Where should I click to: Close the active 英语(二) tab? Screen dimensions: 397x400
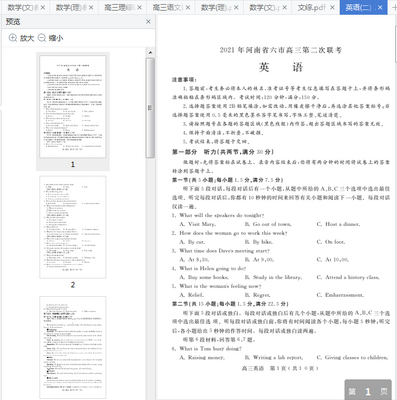tap(380, 7)
